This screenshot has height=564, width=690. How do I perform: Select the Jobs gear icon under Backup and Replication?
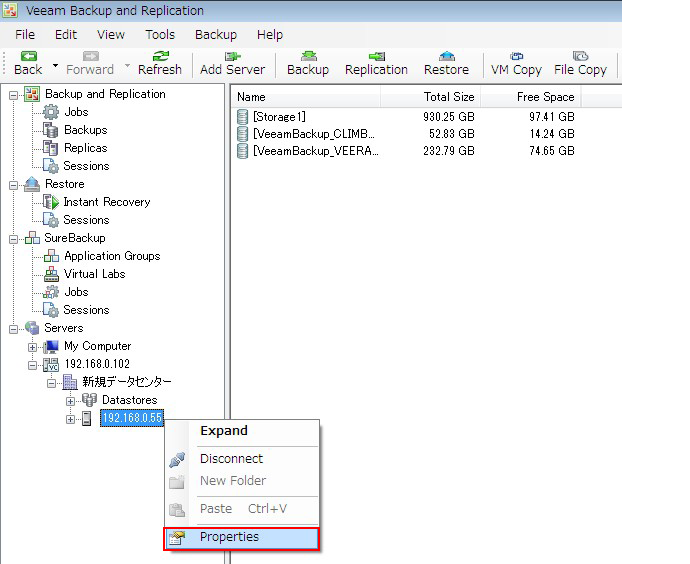click(51, 112)
